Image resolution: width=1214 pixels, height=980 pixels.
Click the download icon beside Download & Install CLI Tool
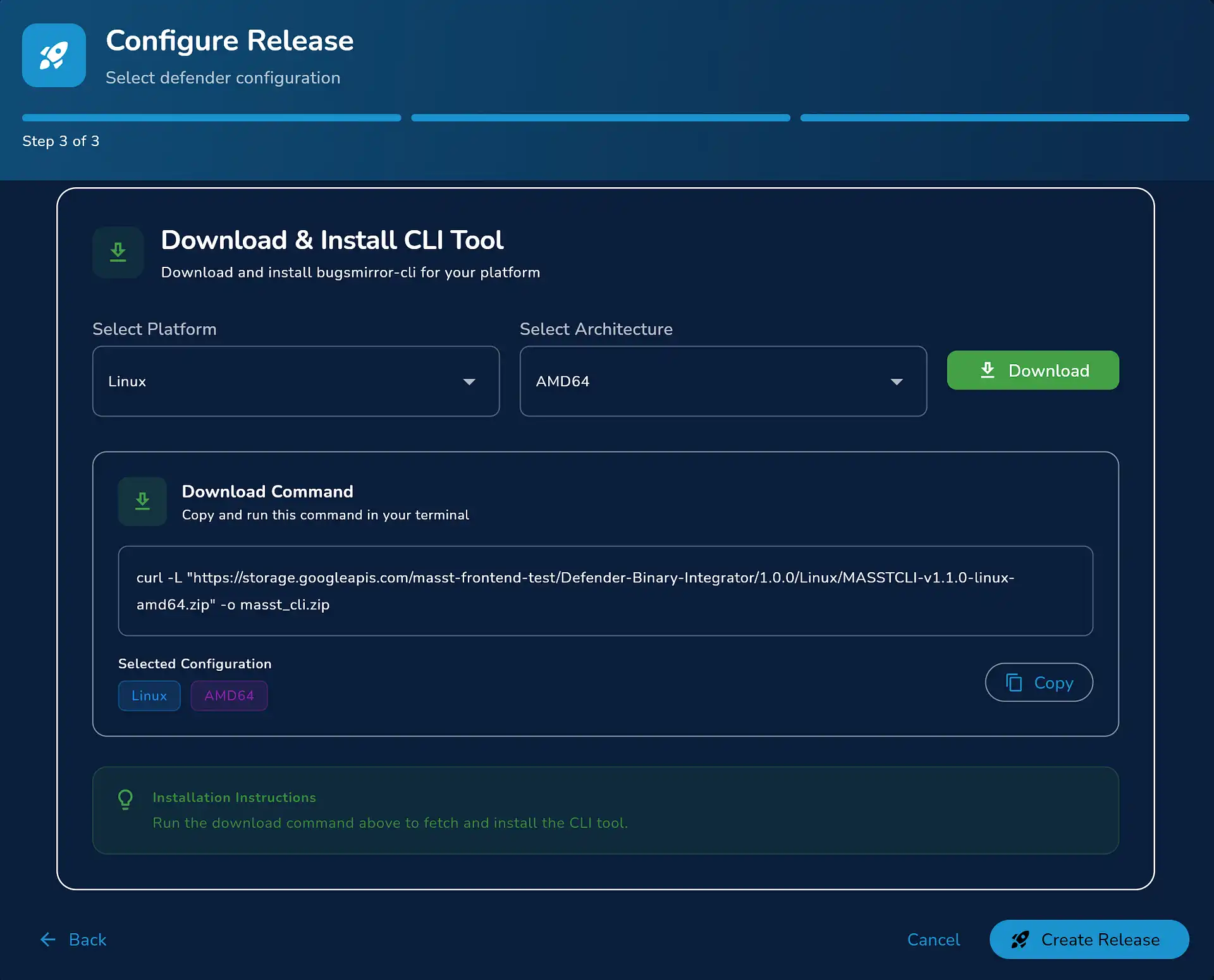(x=118, y=252)
